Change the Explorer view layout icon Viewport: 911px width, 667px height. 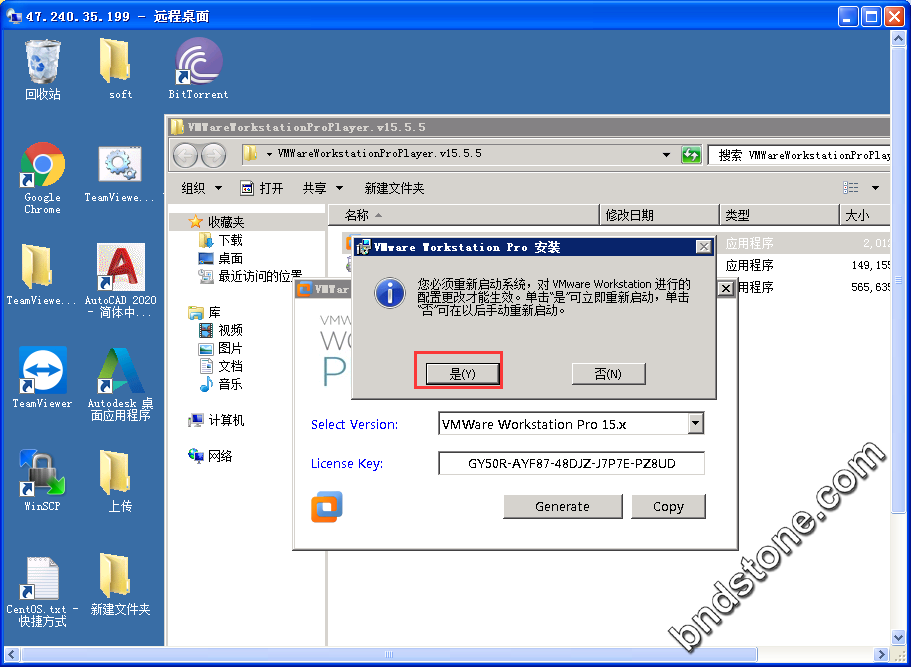point(851,187)
